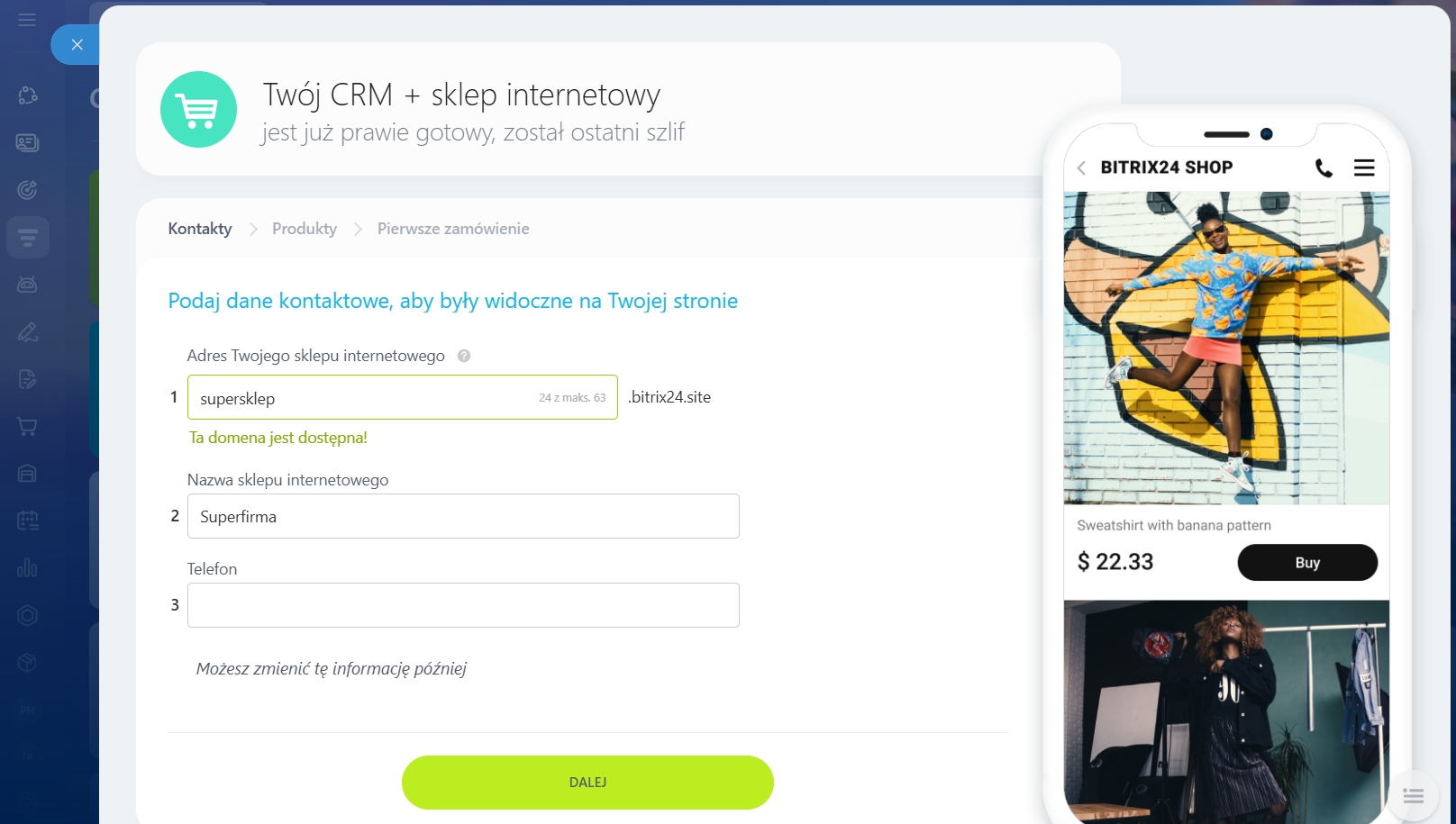Image resolution: width=1456 pixels, height=824 pixels.
Task: Open the shopping cart icon in sidebar
Action: coord(28,426)
